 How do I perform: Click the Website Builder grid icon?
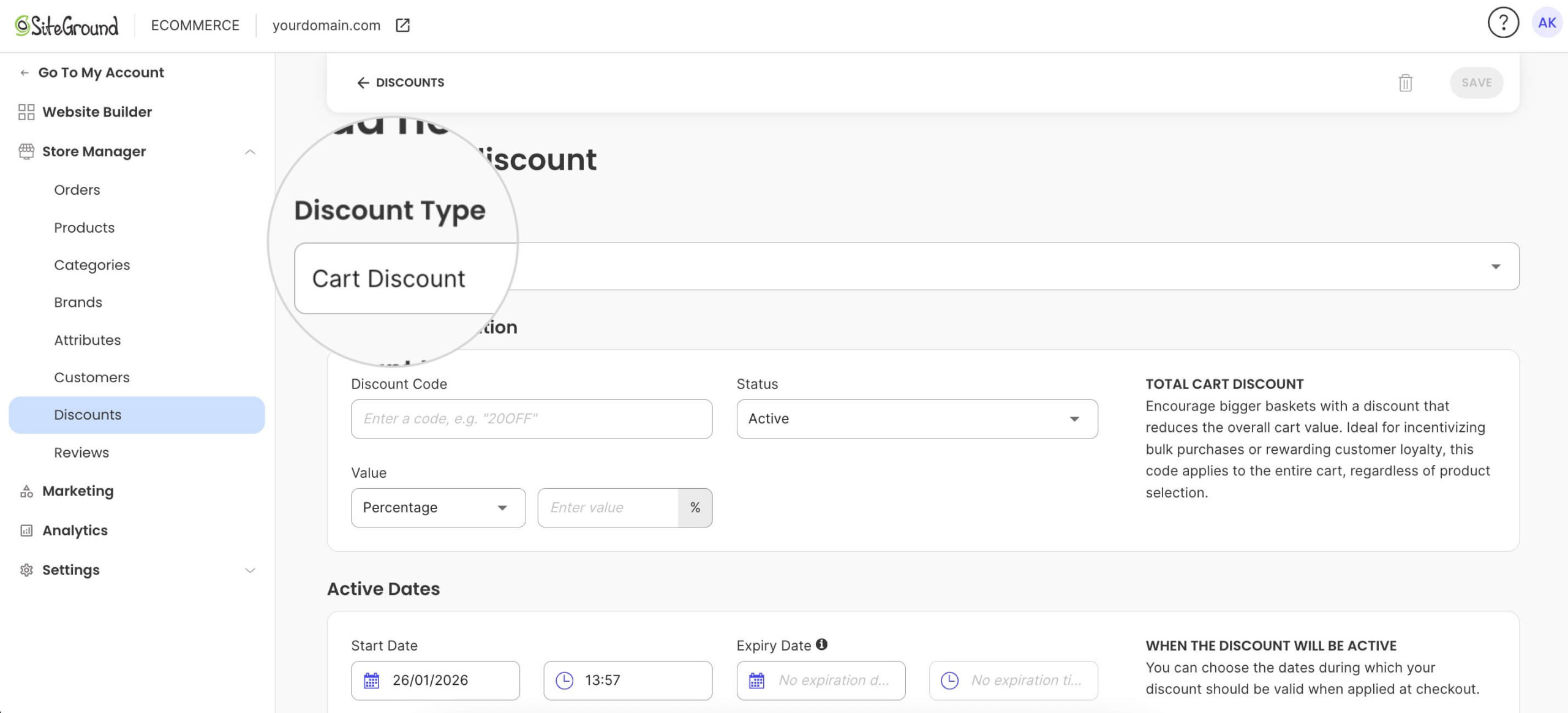pos(26,112)
